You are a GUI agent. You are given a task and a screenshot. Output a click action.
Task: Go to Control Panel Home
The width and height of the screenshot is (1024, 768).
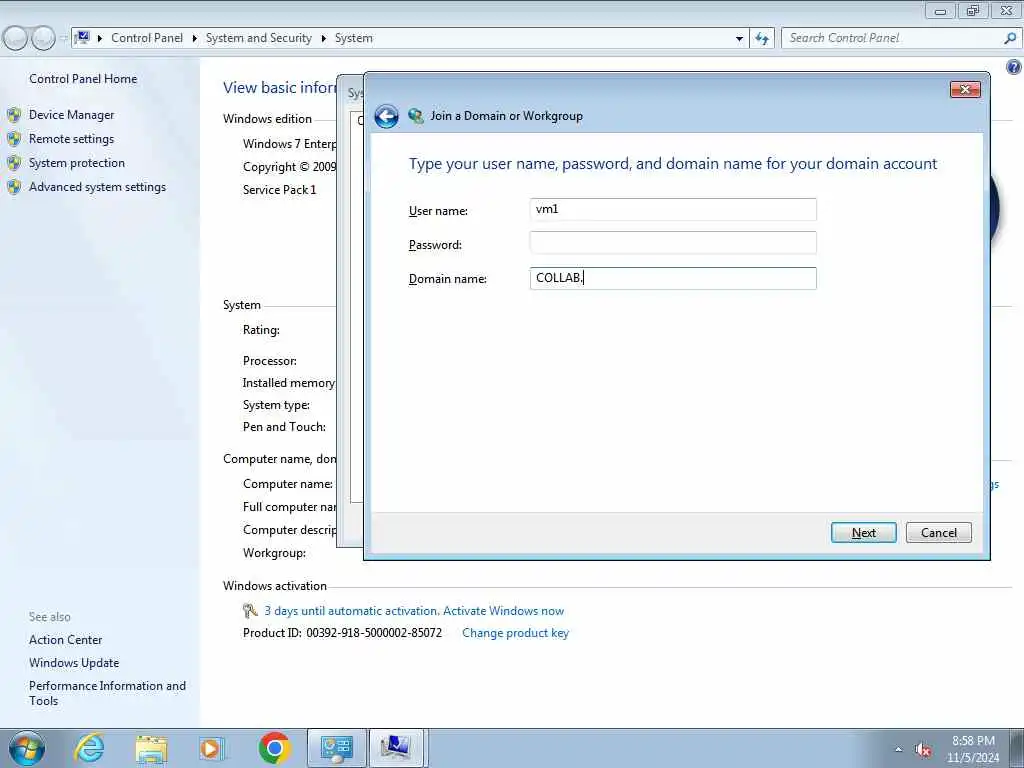pyautogui.click(x=83, y=79)
